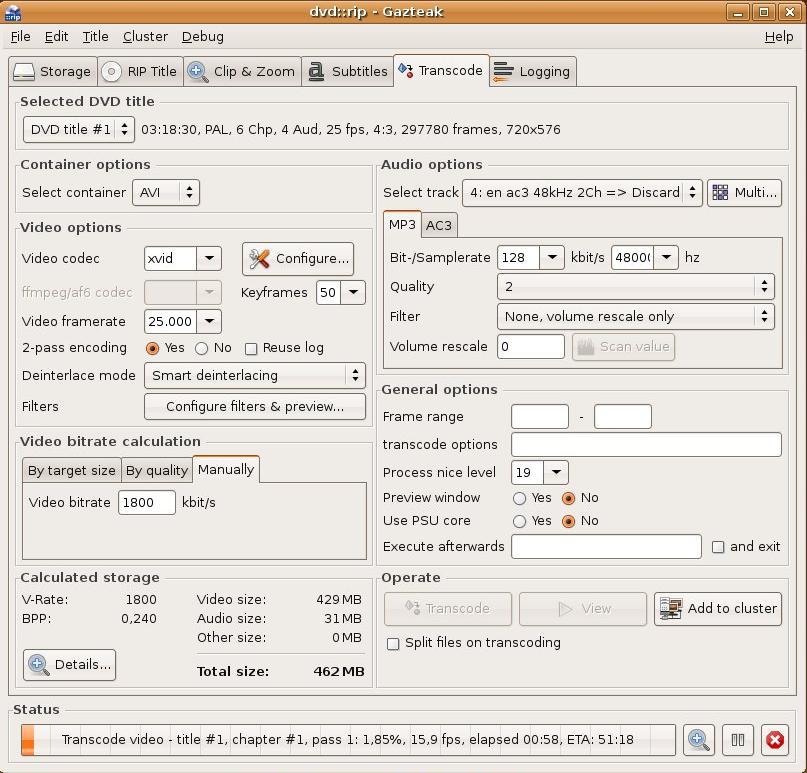Select No for 2-pass encoding
Screen dimensions: 807x773
pyautogui.click(x=202, y=348)
